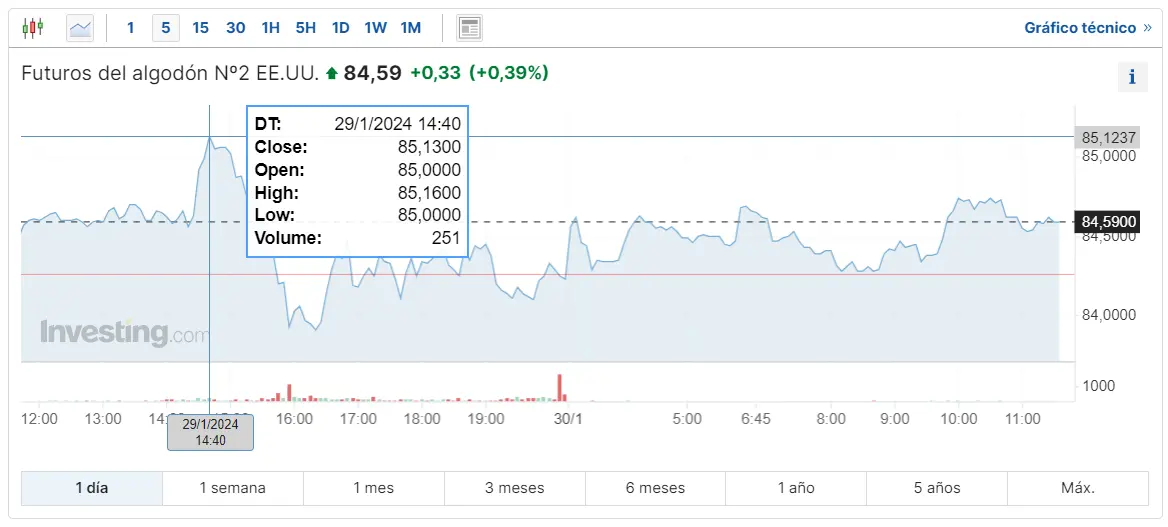Viewport: 1168px width, 527px height.
Task: Switch to candlestick chart type
Action: coord(32,28)
